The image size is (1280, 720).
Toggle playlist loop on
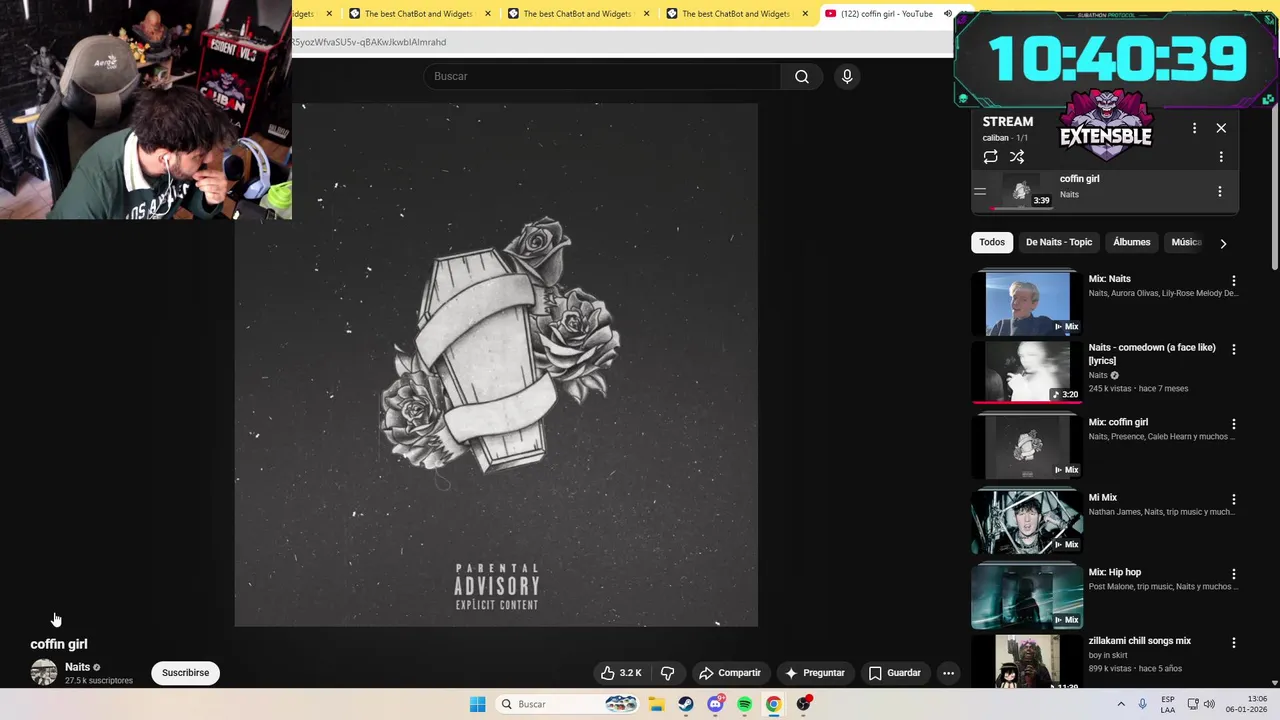point(990,157)
